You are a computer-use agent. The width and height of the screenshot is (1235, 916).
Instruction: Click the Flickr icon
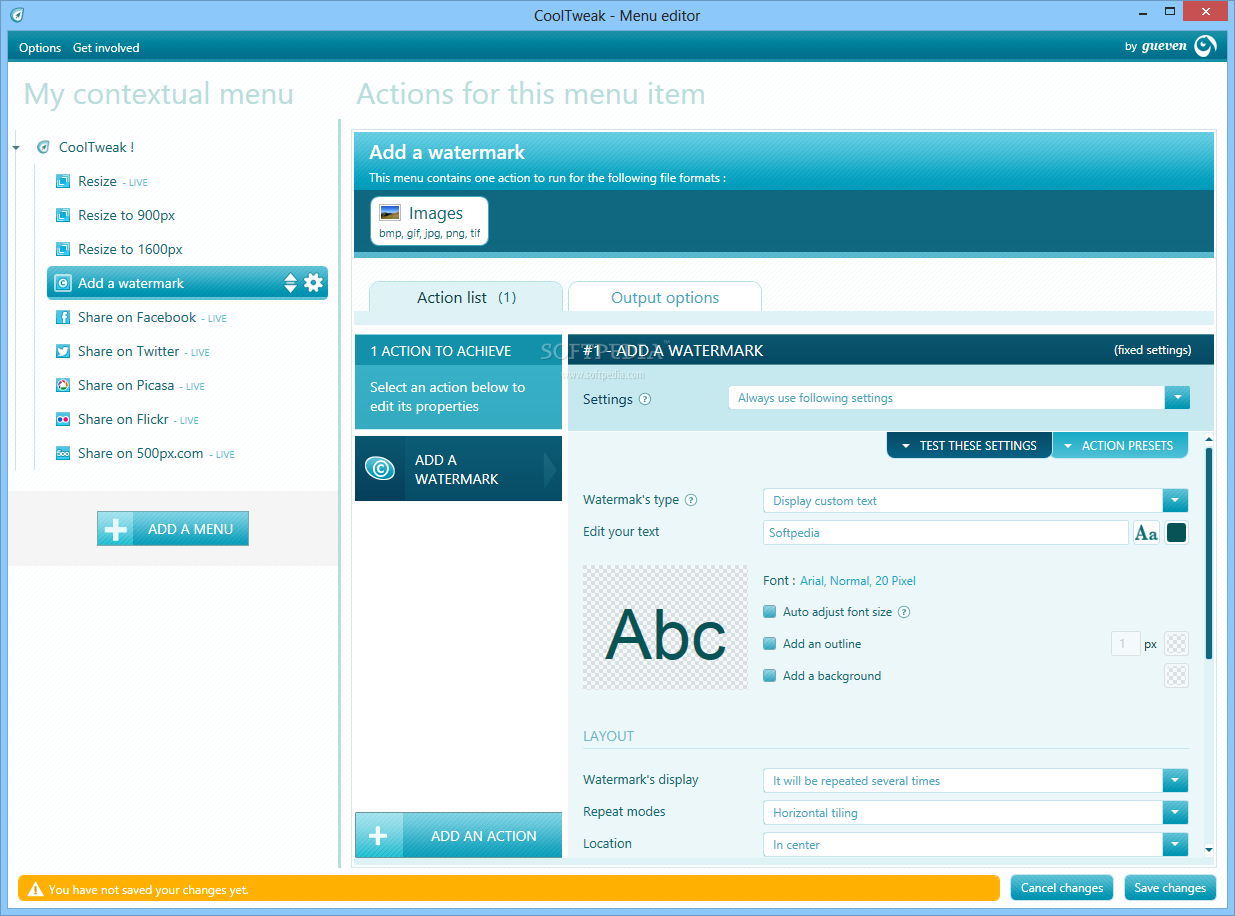tap(63, 419)
